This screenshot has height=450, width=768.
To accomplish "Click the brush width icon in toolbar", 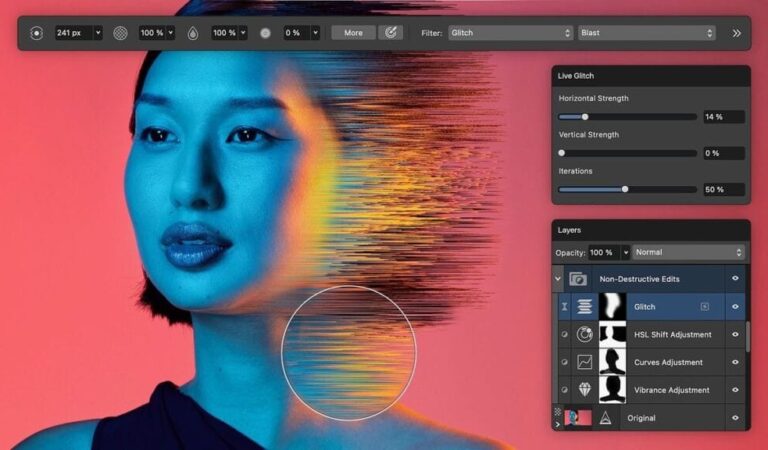I will pos(36,33).
